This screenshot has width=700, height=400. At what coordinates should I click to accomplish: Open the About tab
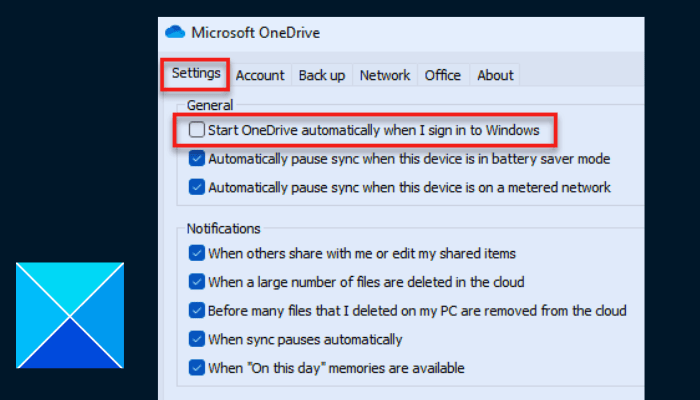pyautogui.click(x=495, y=75)
